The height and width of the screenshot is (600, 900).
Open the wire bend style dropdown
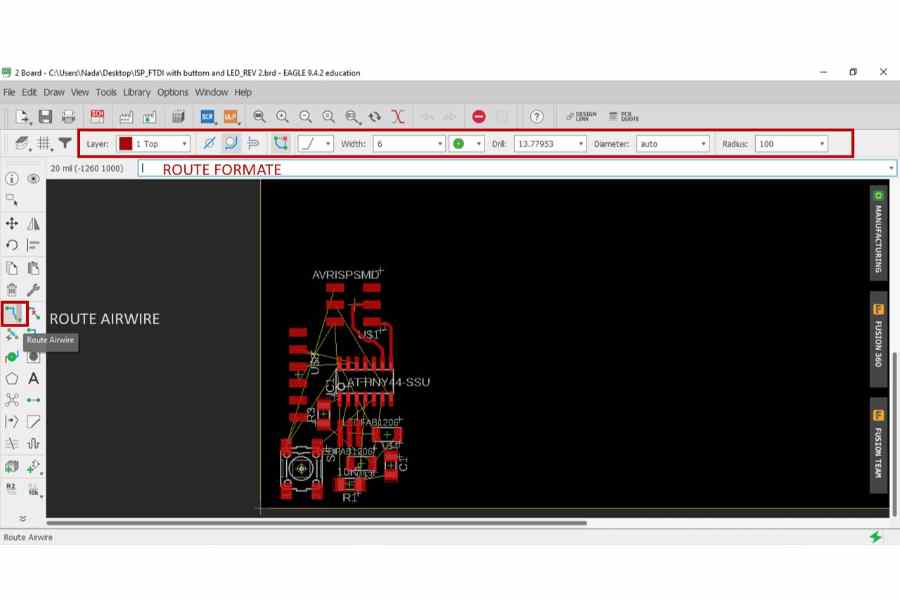pyautogui.click(x=316, y=144)
